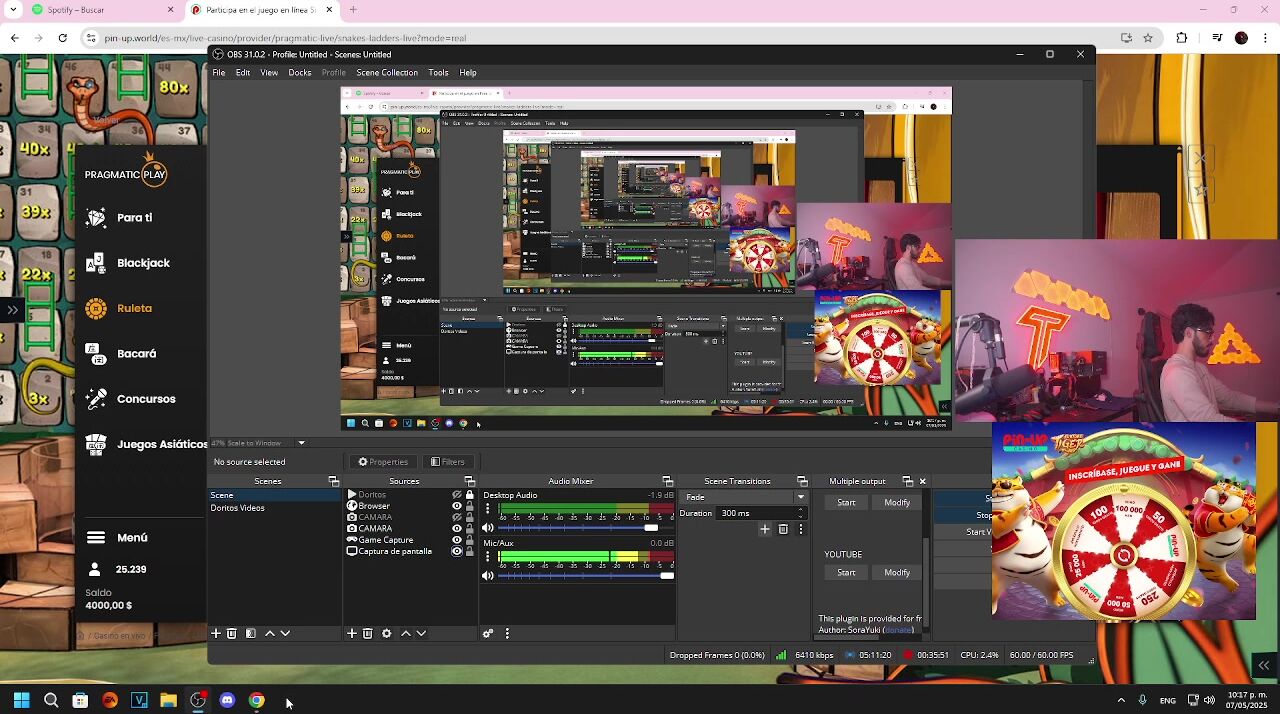This screenshot has width=1280, height=714.
Task: Undock the Scenes panel
Action: [x=334, y=481]
